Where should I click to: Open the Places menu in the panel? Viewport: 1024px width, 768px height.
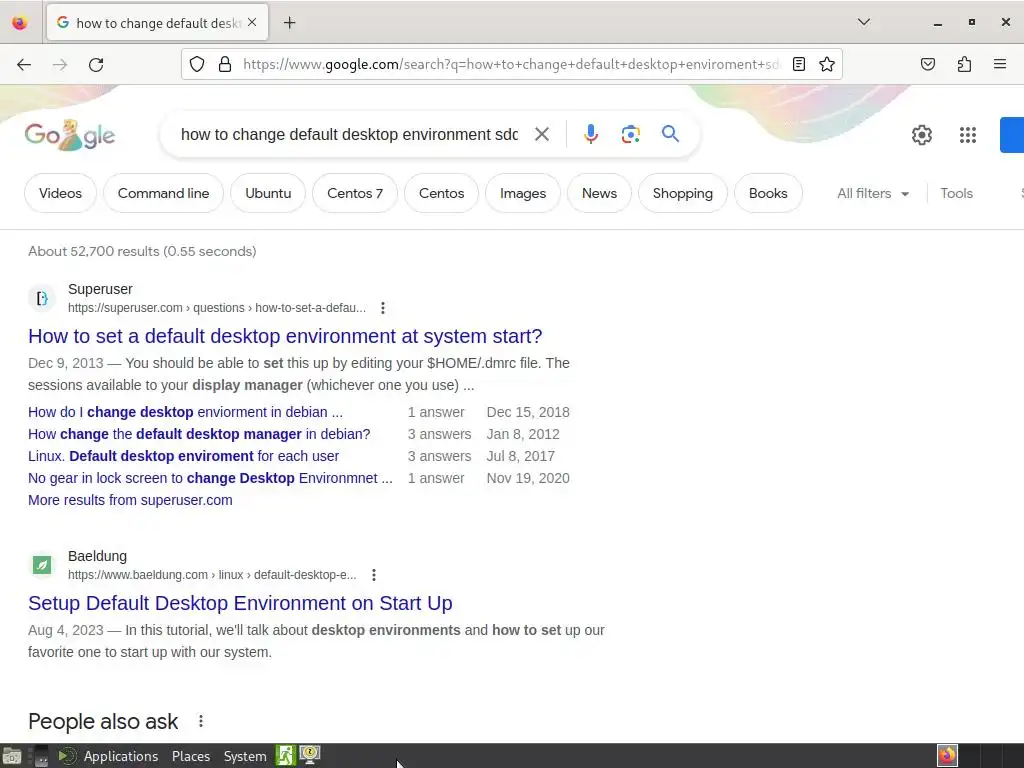point(191,756)
